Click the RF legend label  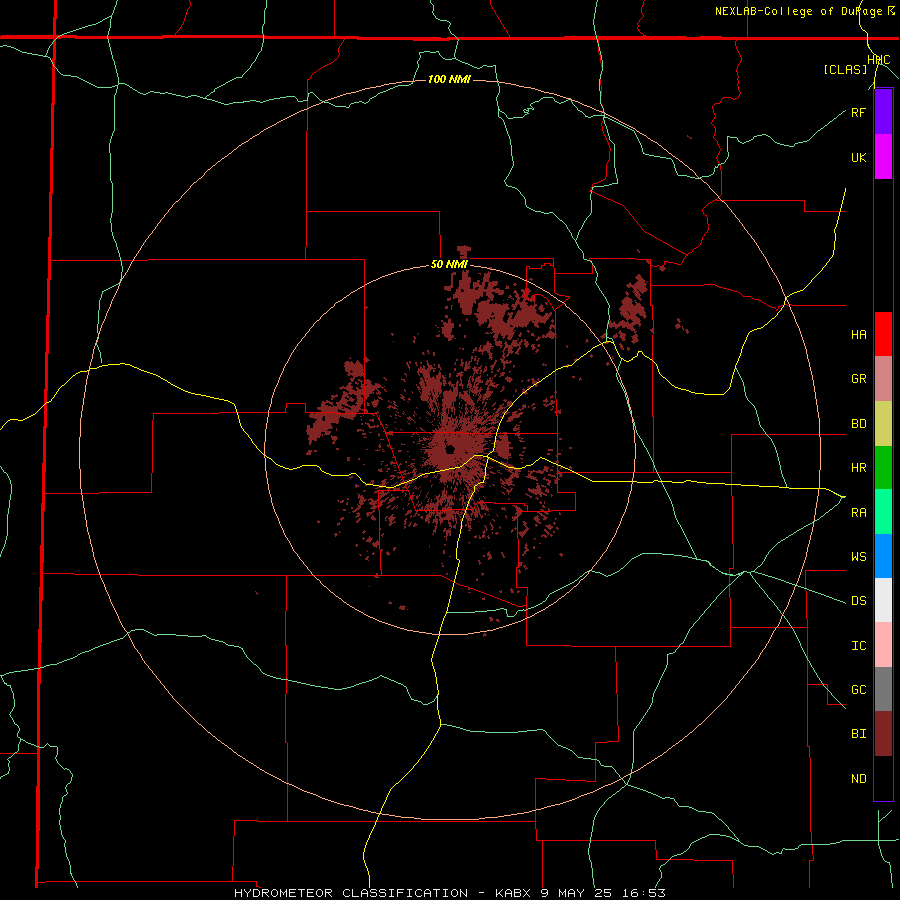(858, 112)
